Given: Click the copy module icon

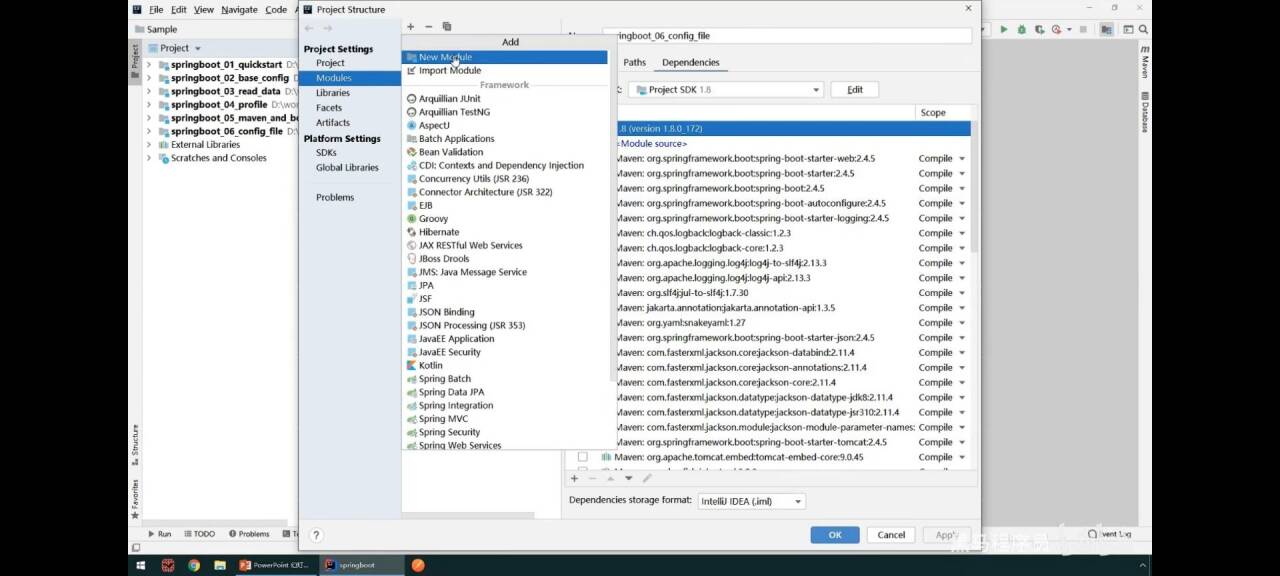Looking at the screenshot, I should (x=447, y=27).
